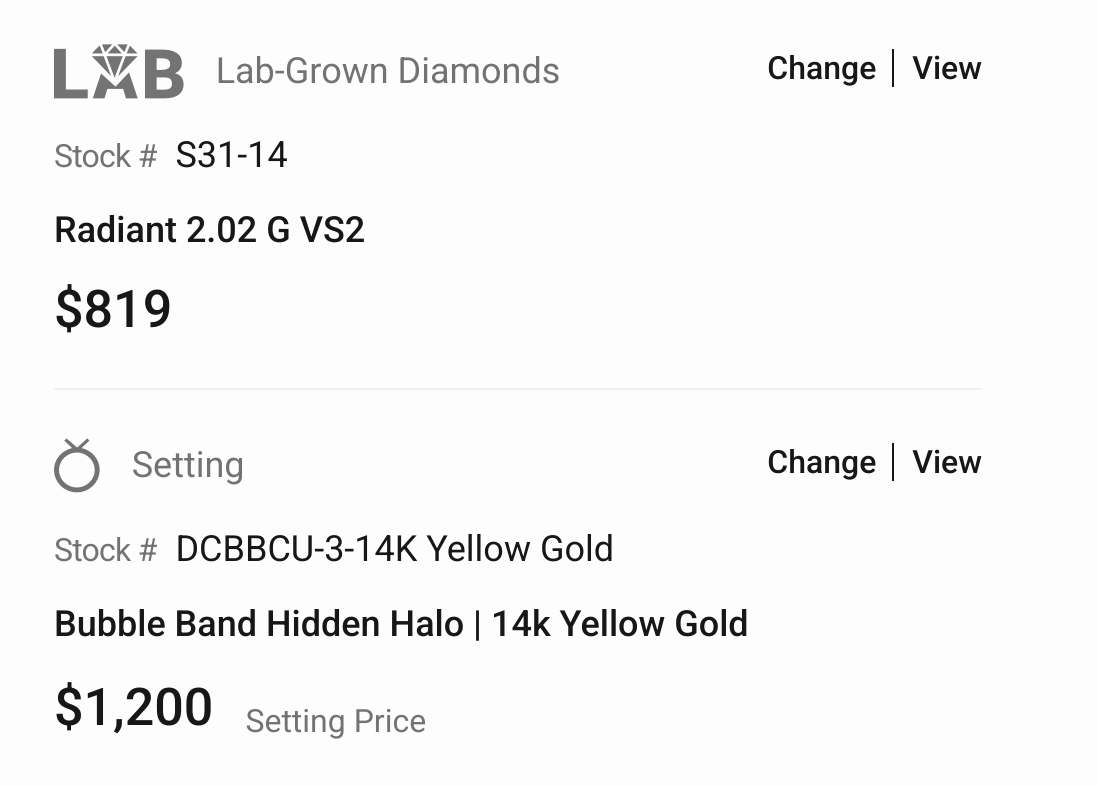Click the Setting Price label
Viewport: 1098px width, 786px height.
(336, 721)
